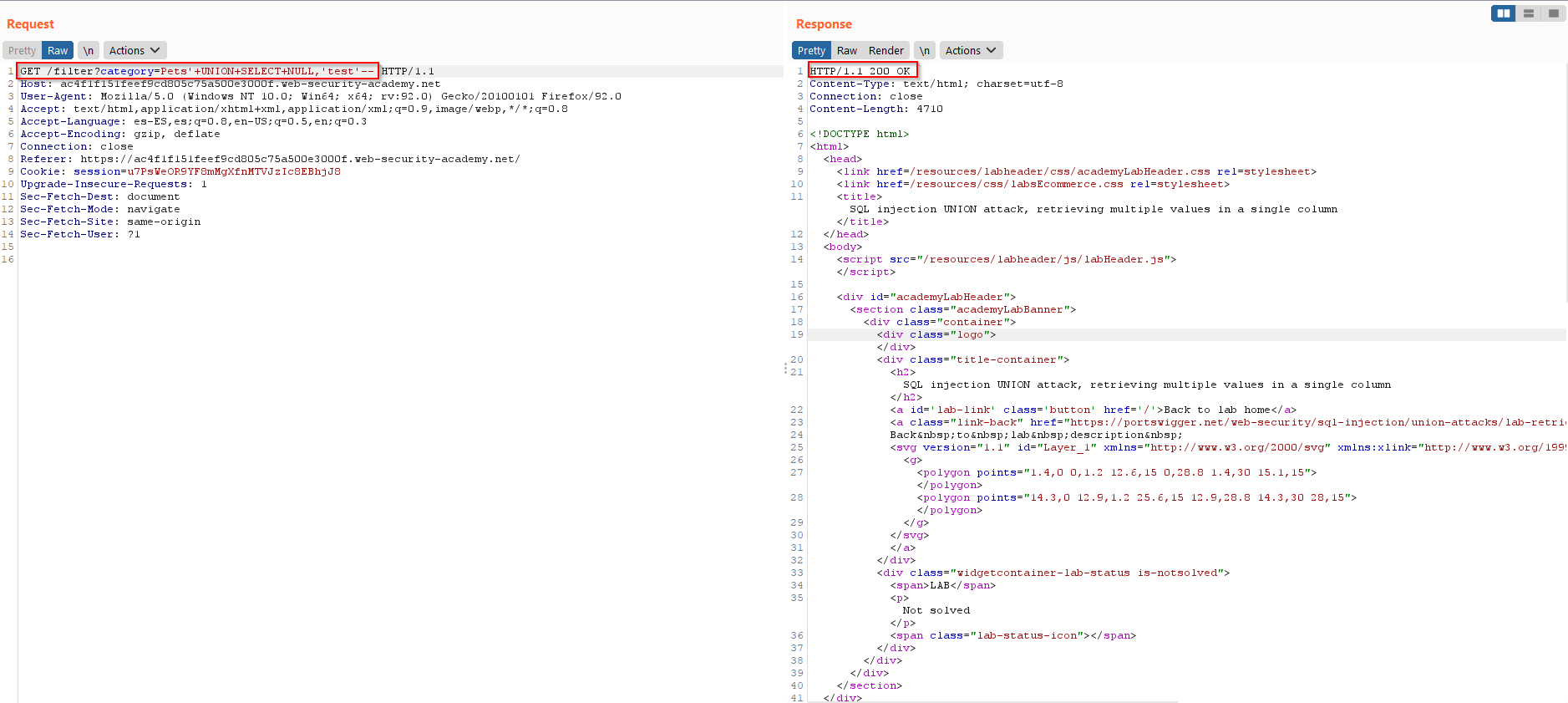Click the 'Back to lab home' anchor line
Screen dimensions: 1568x703
(1094, 410)
